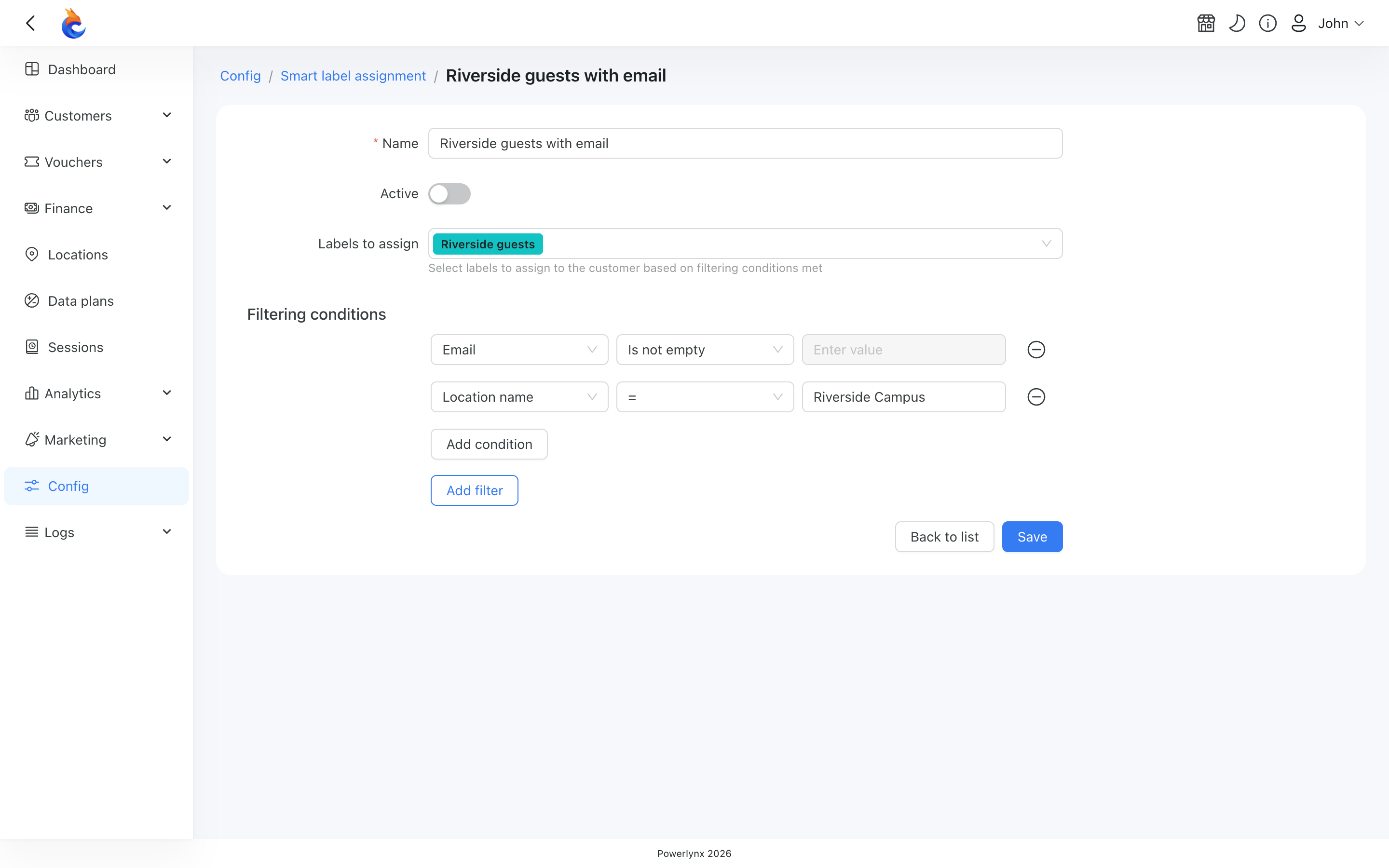Open Dashboard from the sidebar
The height and width of the screenshot is (868, 1389).
(96, 69)
